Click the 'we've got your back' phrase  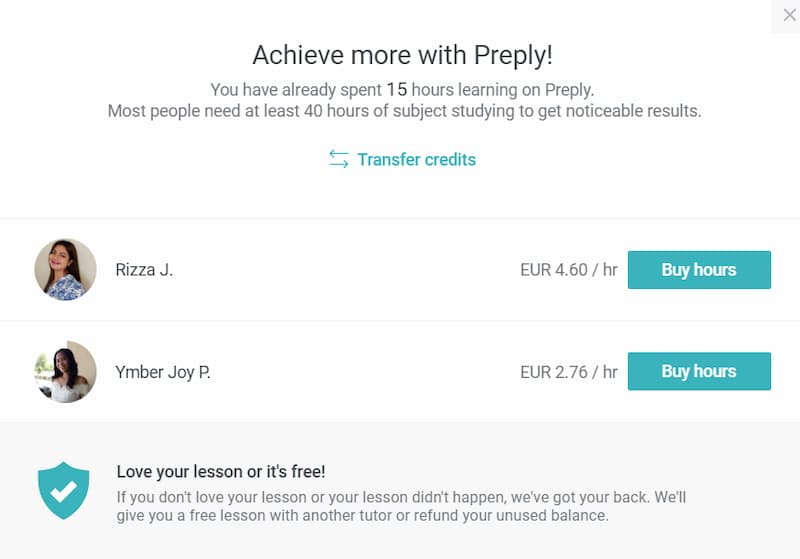tap(581, 497)
